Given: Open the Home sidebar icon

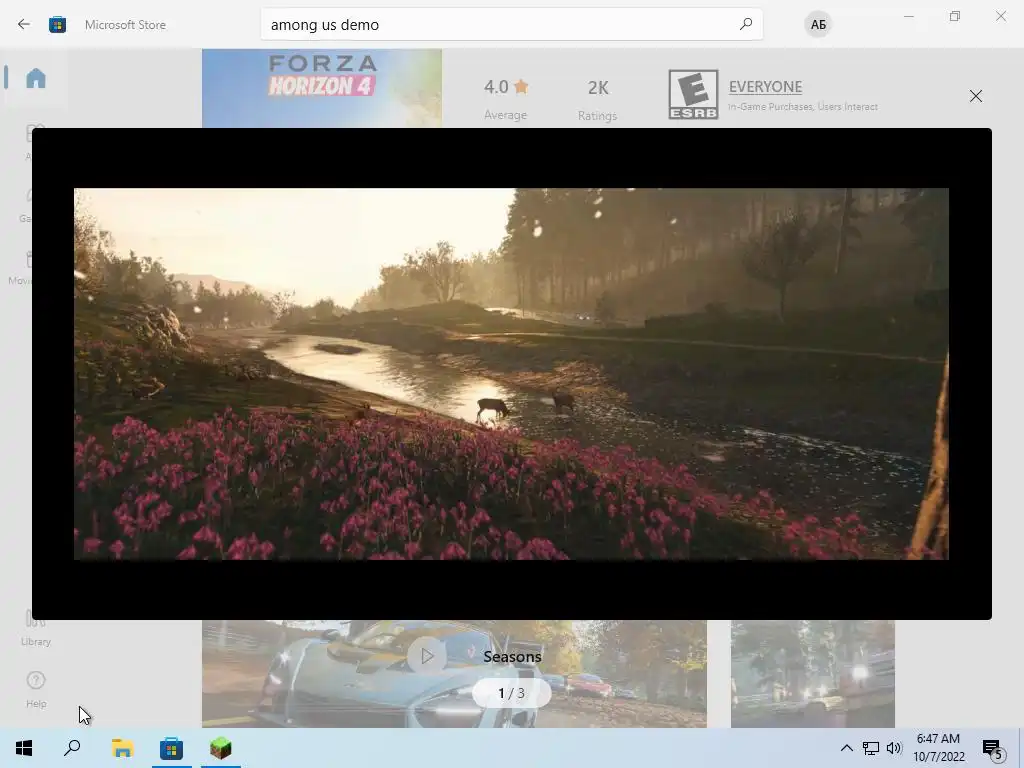Looking at the screenshot, I should [35, 78].
